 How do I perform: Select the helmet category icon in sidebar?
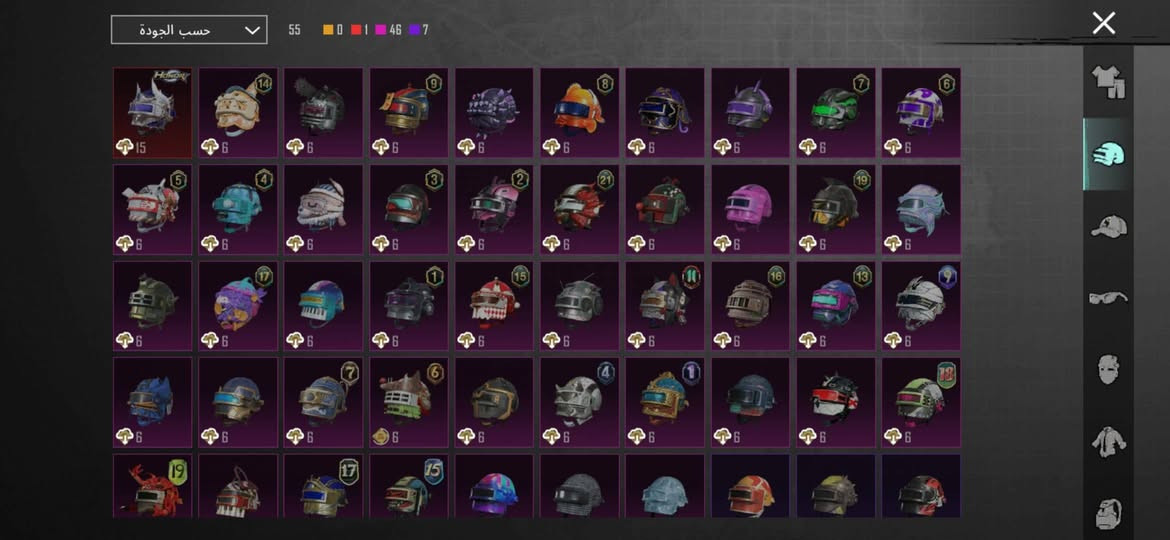[x=1108, y=154]
